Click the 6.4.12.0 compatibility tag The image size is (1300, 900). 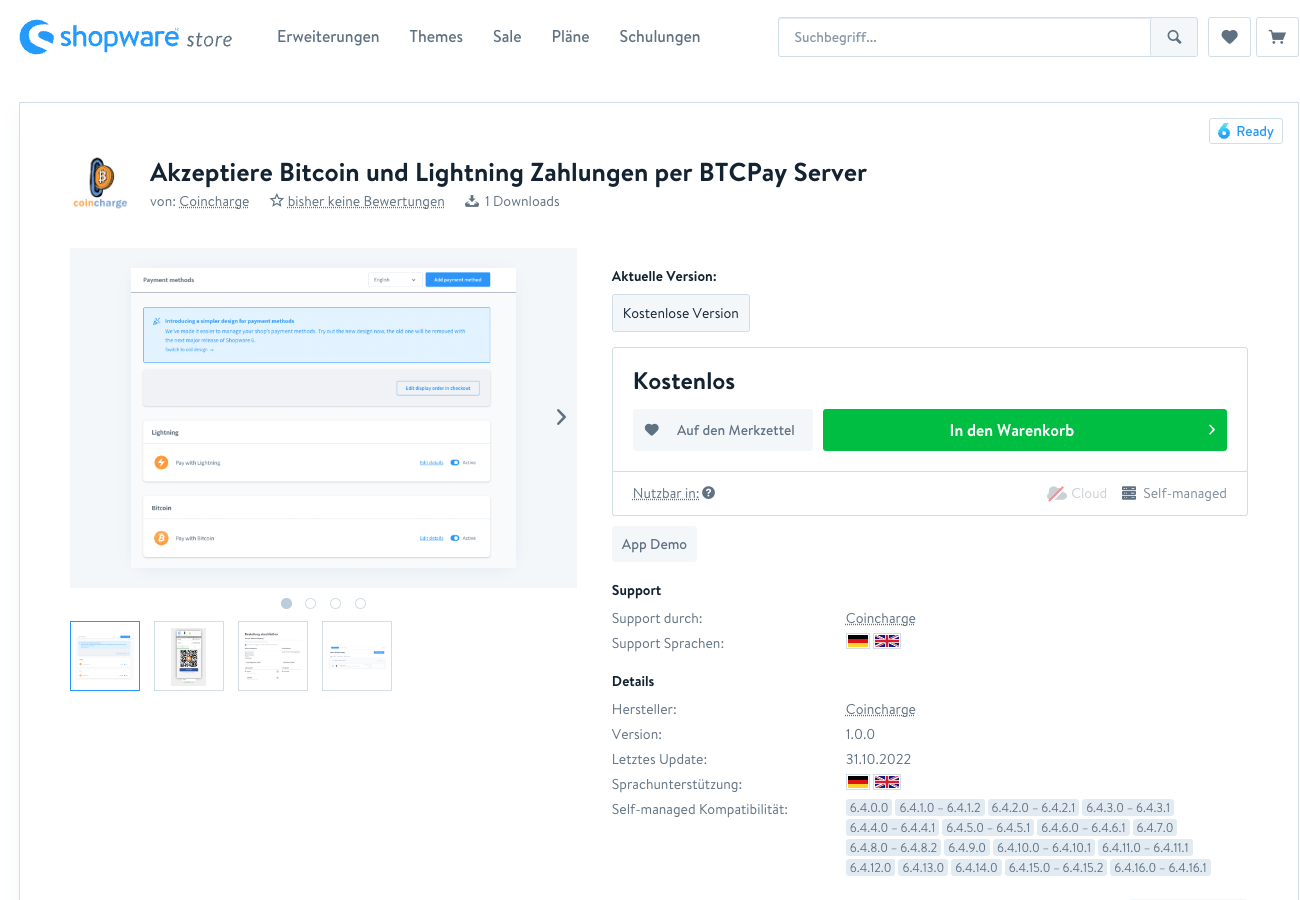tap(870, 867)
